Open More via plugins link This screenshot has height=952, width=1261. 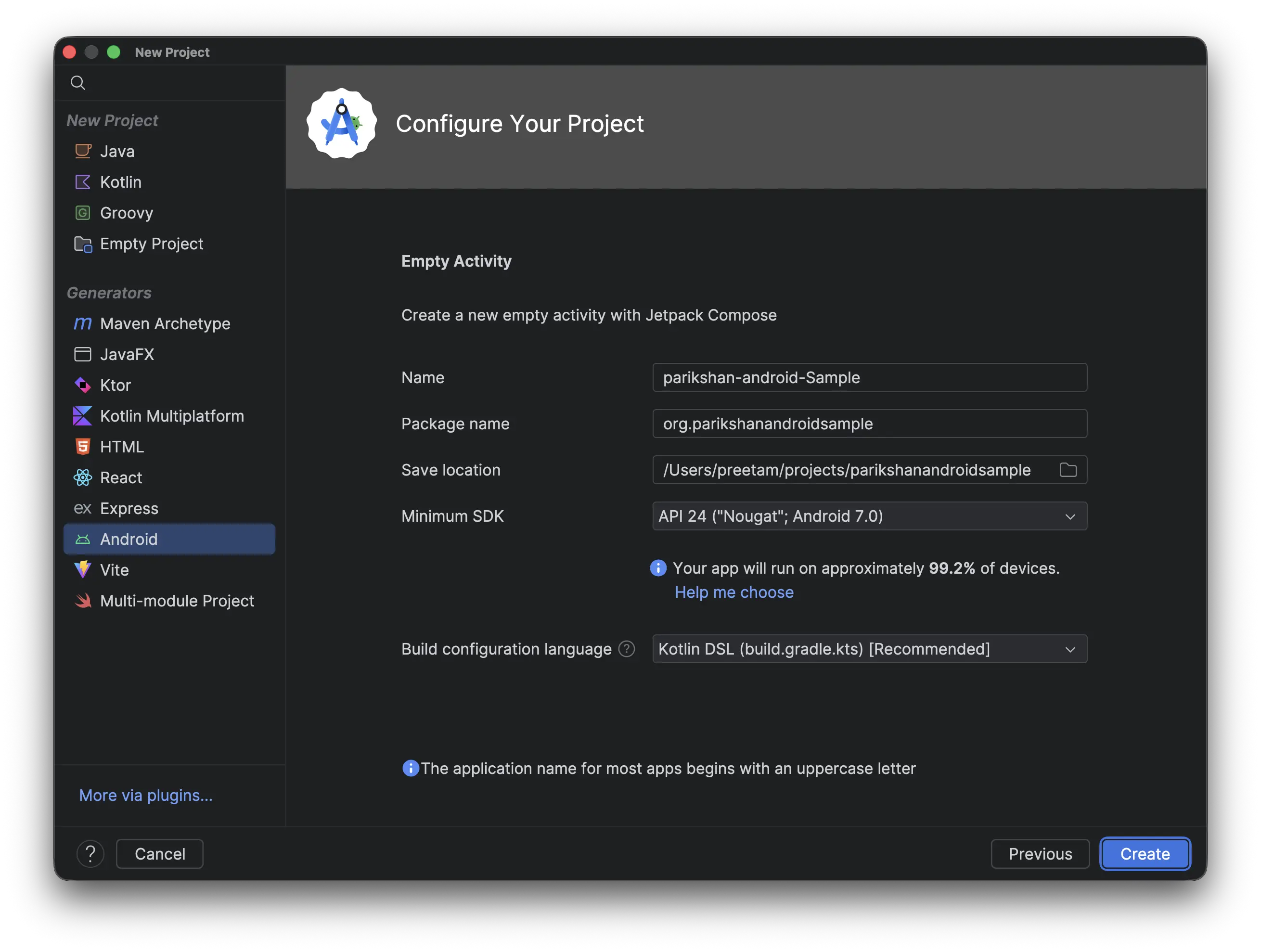coord(145,795)
